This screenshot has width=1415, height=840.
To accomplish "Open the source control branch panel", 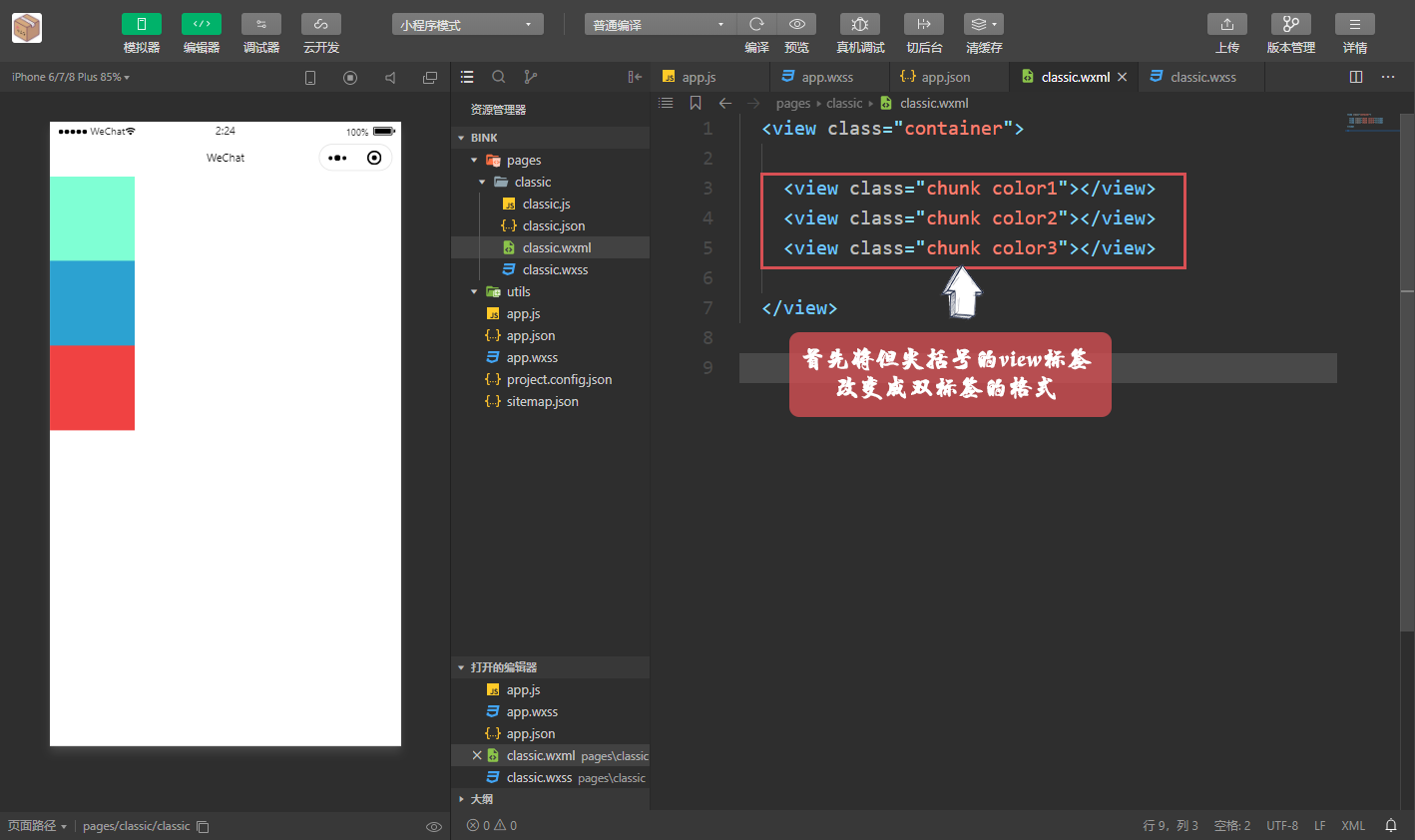I will click(x=531, y=77).
